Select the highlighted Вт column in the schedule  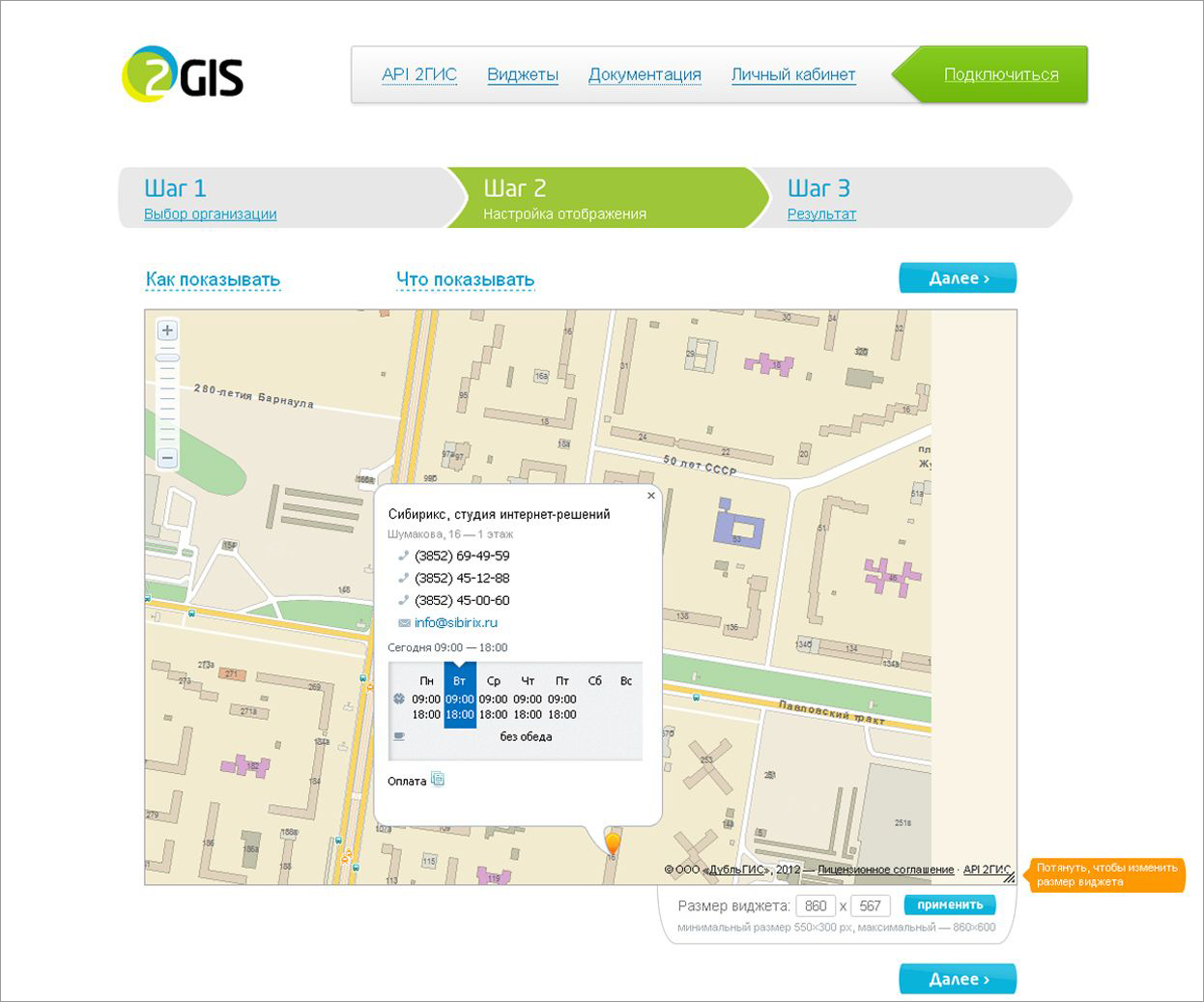point(460,695)
